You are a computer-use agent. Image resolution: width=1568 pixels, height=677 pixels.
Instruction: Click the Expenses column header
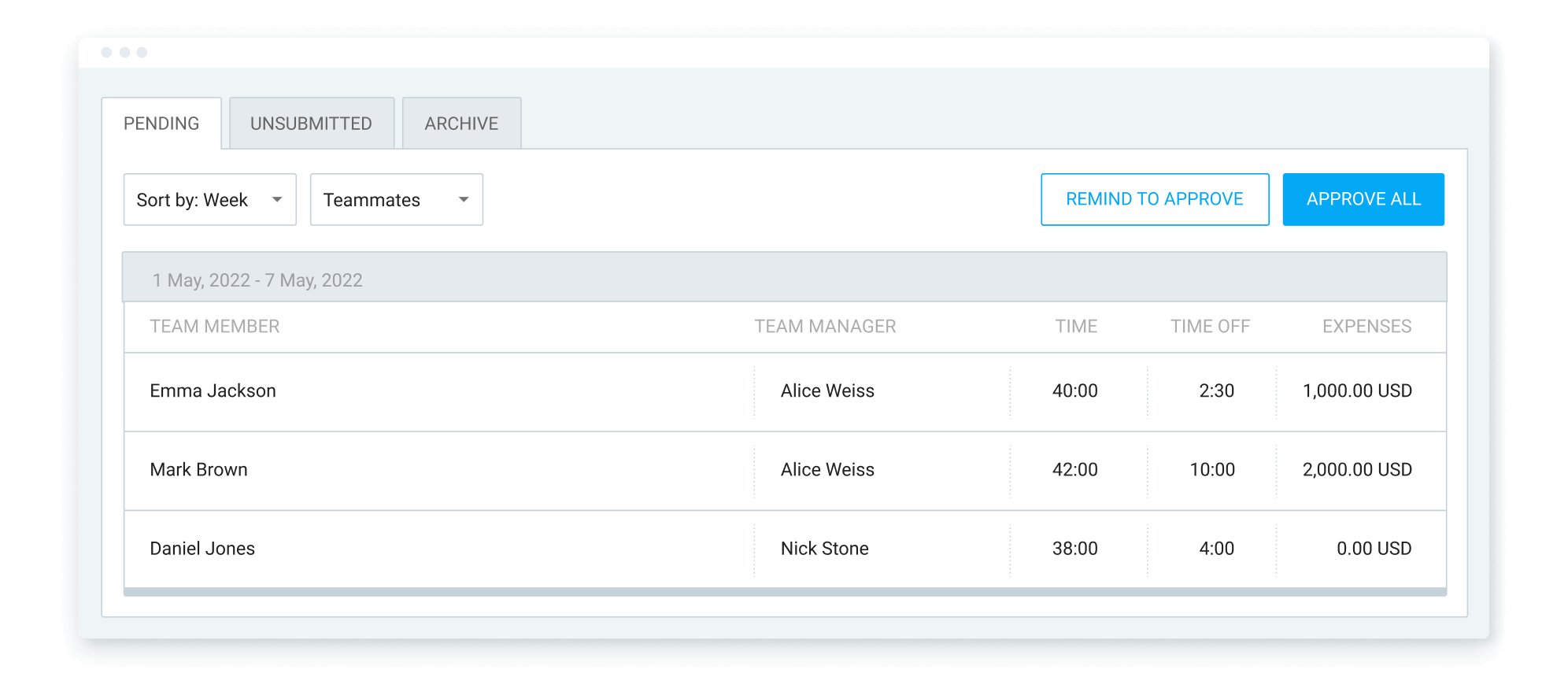point(1366,327)
